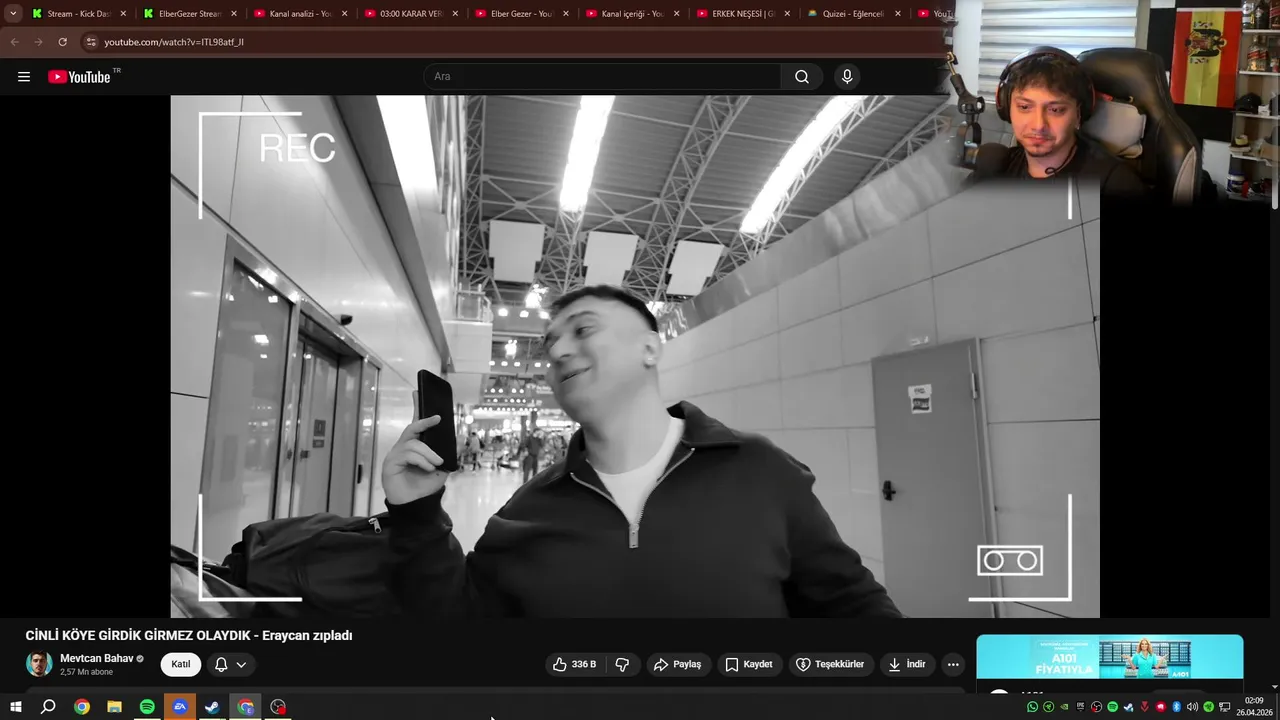Open the Mevtcan Bahav channel name link
The height and width of the screenshot is (720, 1280).
[97, 658]
